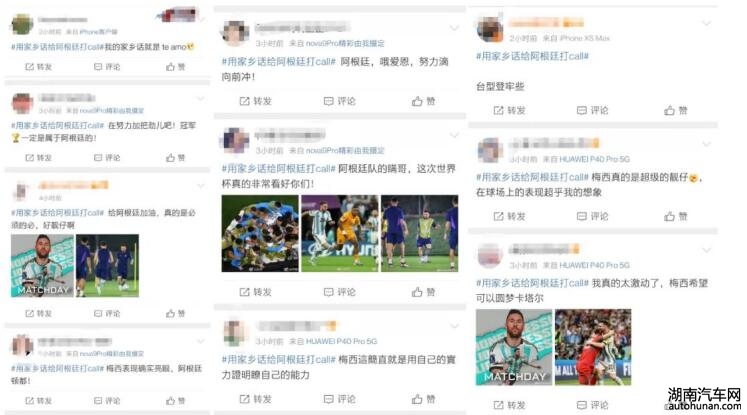Tap repost icon under 'te amo' post
The width and height of the screenshot is (747, 415).
(38, 67)
